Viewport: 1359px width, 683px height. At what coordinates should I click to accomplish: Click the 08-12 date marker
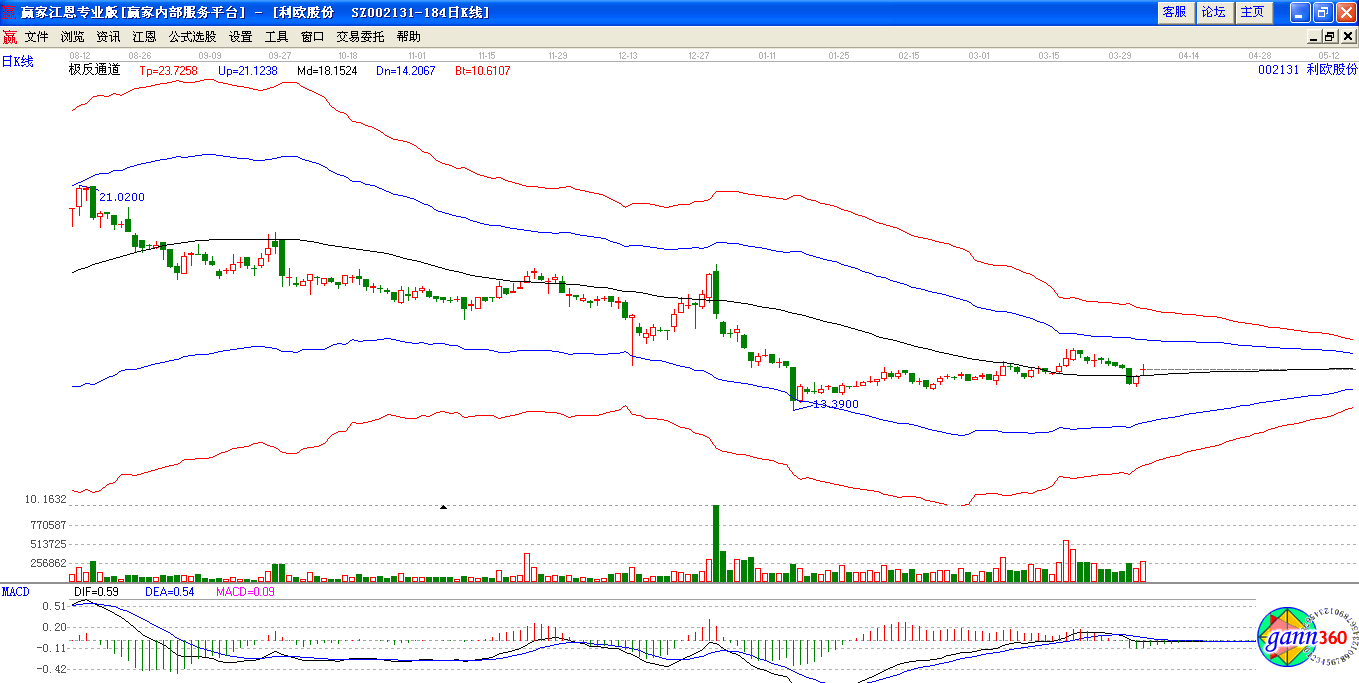(81, 56)
